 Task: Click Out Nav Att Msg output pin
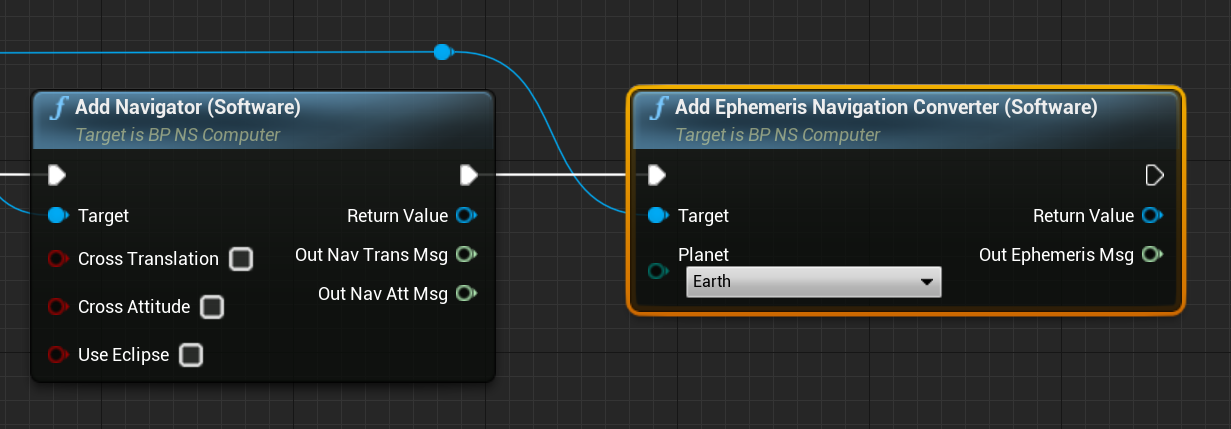465,294
